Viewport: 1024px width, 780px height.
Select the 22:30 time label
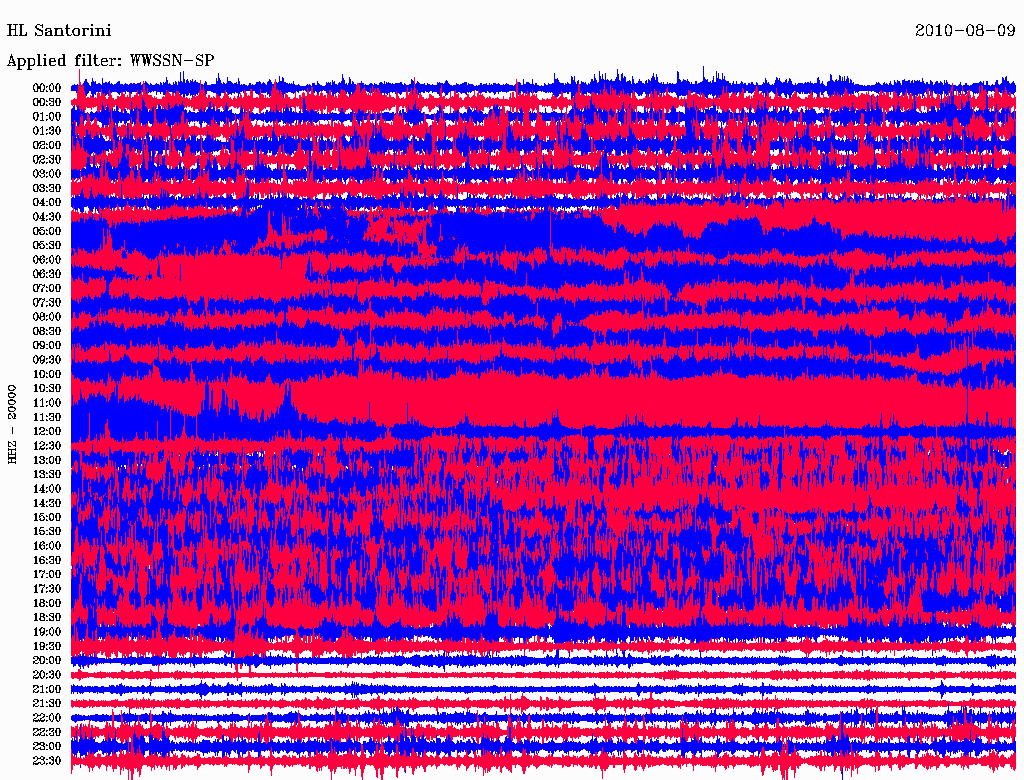[46, 732]
